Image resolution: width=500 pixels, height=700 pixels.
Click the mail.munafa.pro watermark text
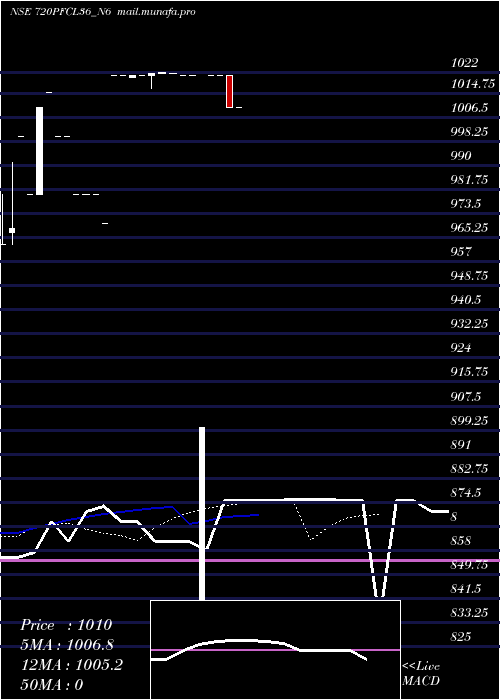click(156, 12)
